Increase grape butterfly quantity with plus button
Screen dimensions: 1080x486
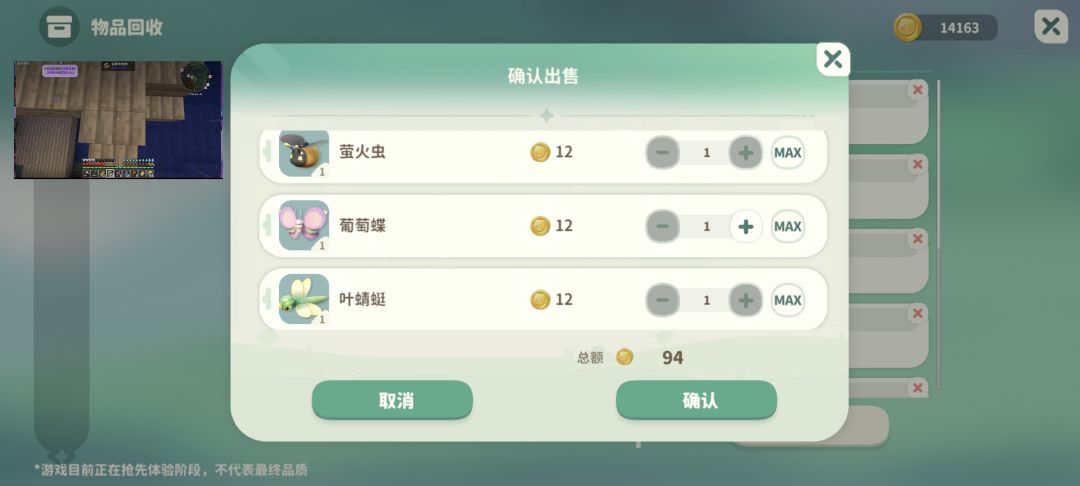click(745, 226)
